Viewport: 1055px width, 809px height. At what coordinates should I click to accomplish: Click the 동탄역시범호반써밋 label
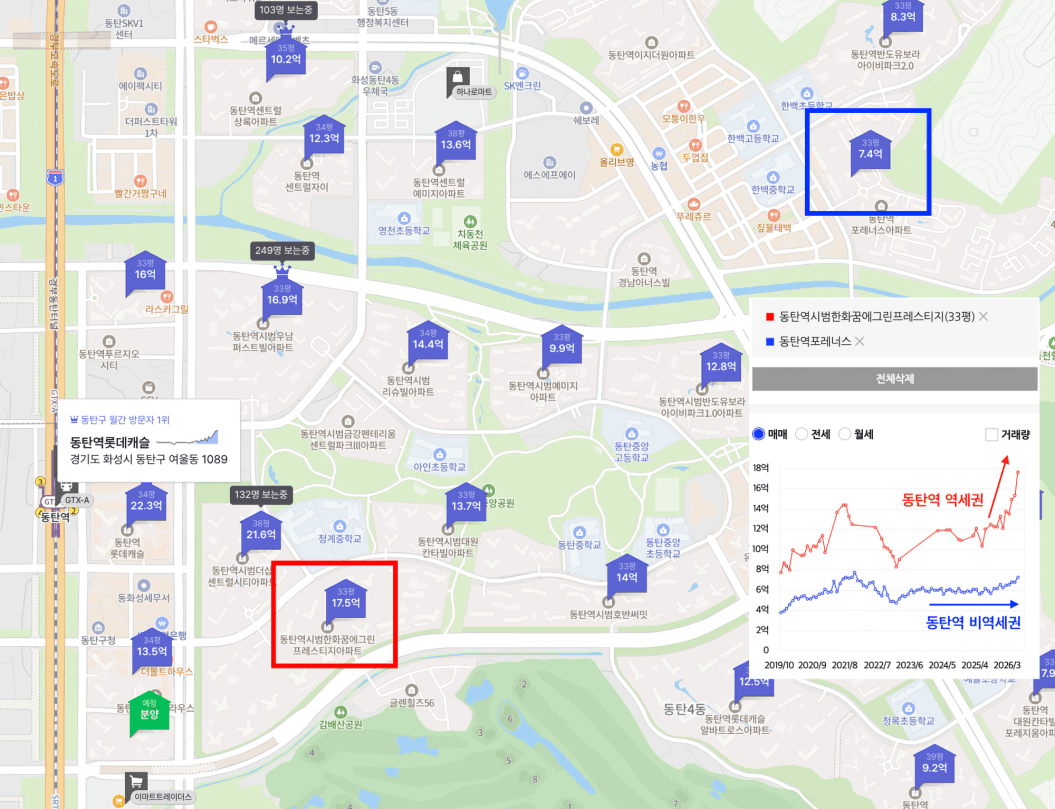[608, 614]
